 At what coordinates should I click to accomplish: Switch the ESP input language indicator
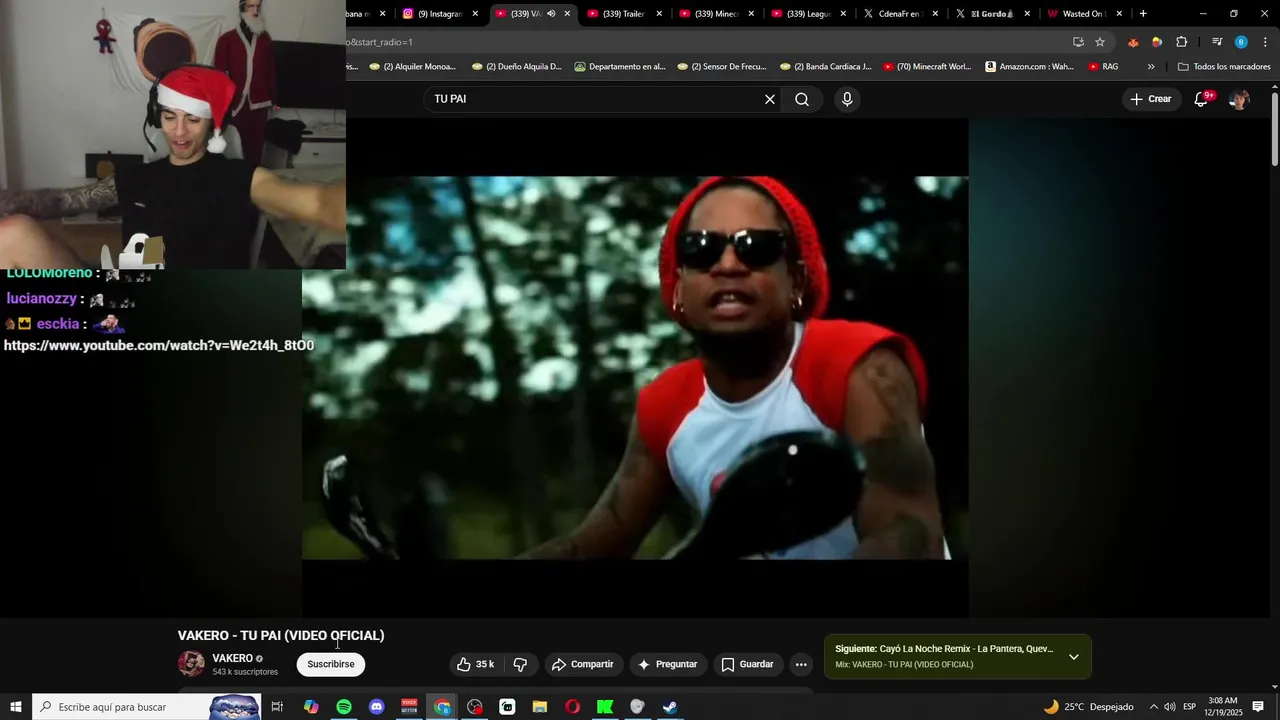click(1189, 707)
